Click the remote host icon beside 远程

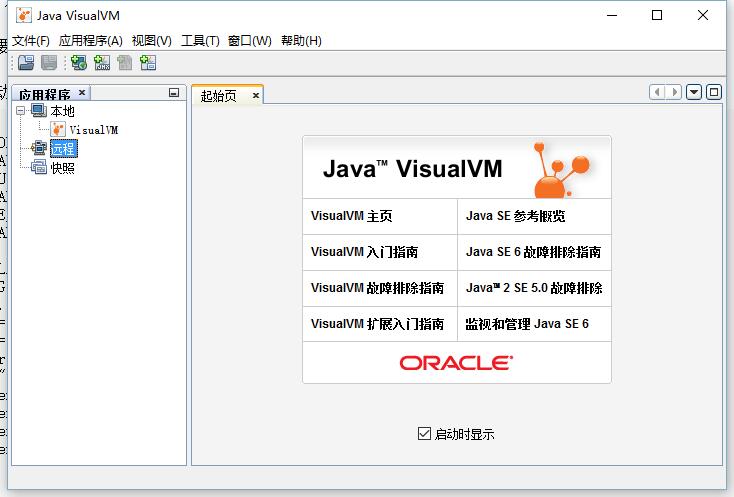[x=39, y=148]
